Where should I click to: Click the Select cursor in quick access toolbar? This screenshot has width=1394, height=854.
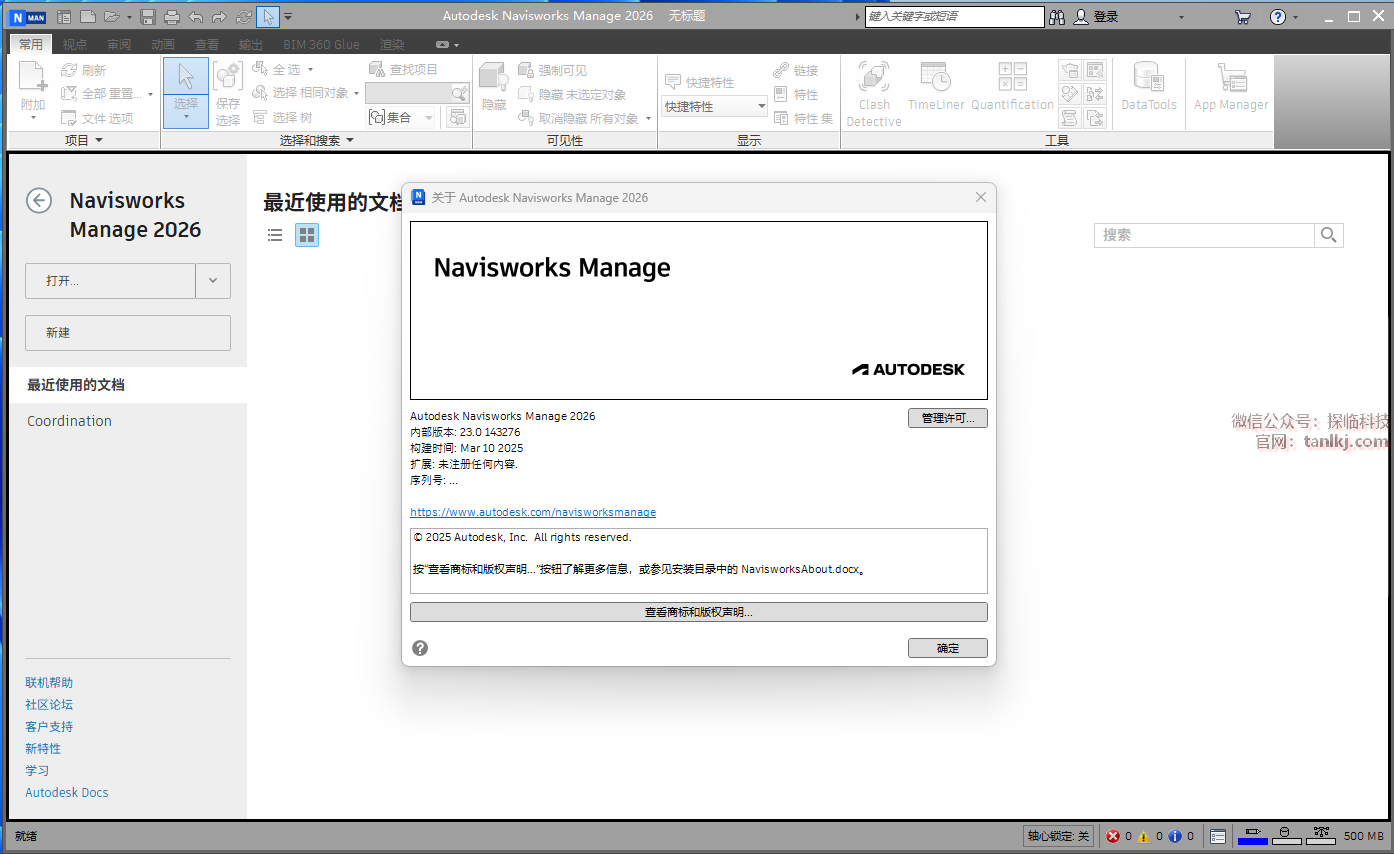coord(268,17)
